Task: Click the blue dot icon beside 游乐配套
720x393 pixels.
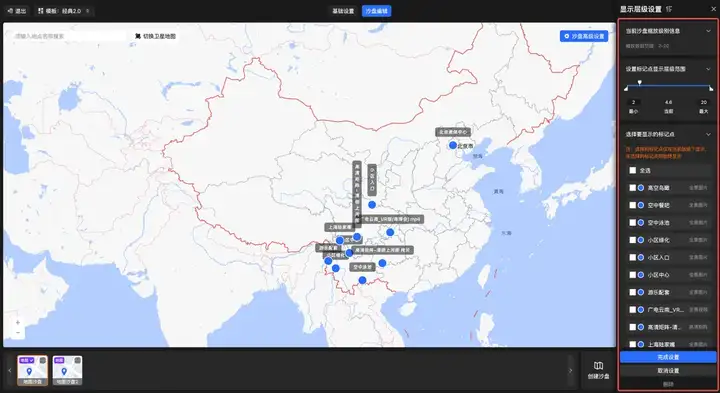Action: [641, 292]
